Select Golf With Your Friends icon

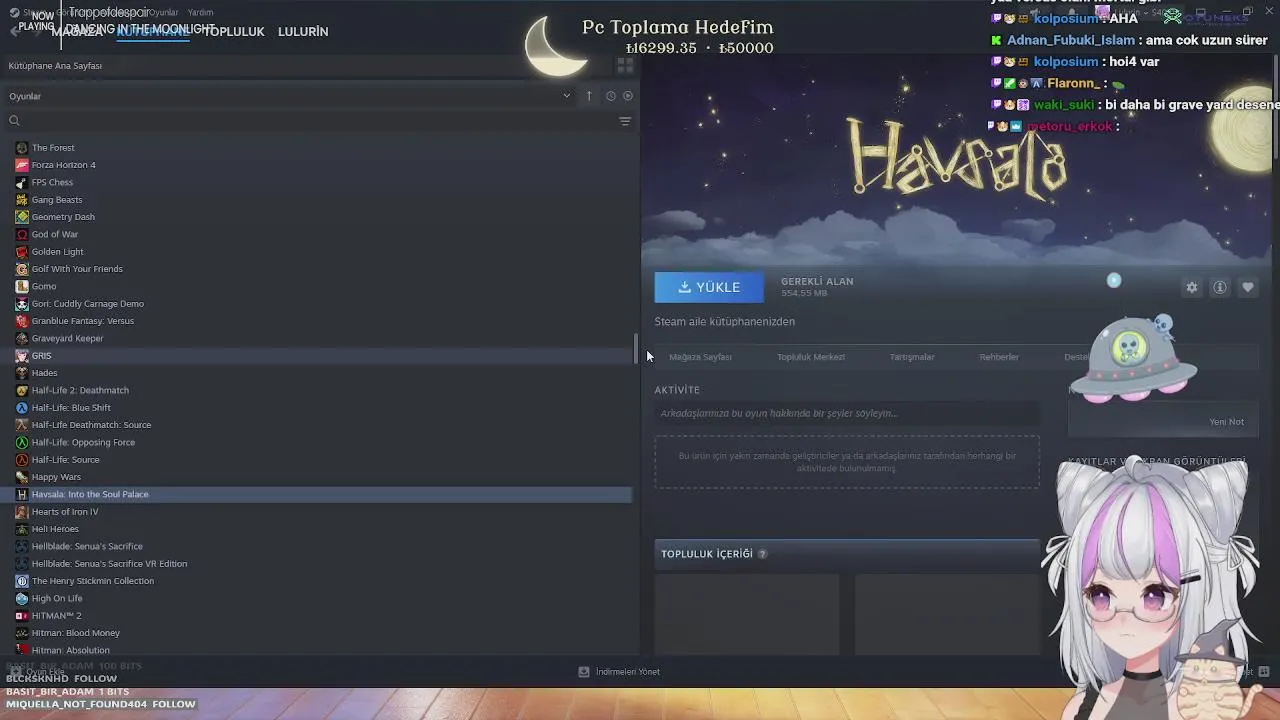point(21,269)
